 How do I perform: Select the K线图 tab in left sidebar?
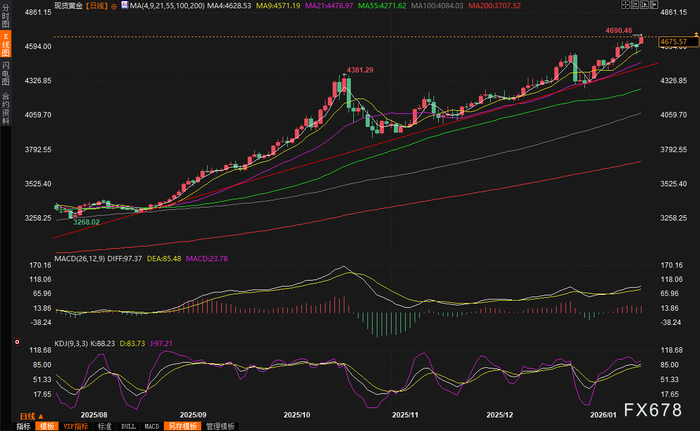(5, 44)
